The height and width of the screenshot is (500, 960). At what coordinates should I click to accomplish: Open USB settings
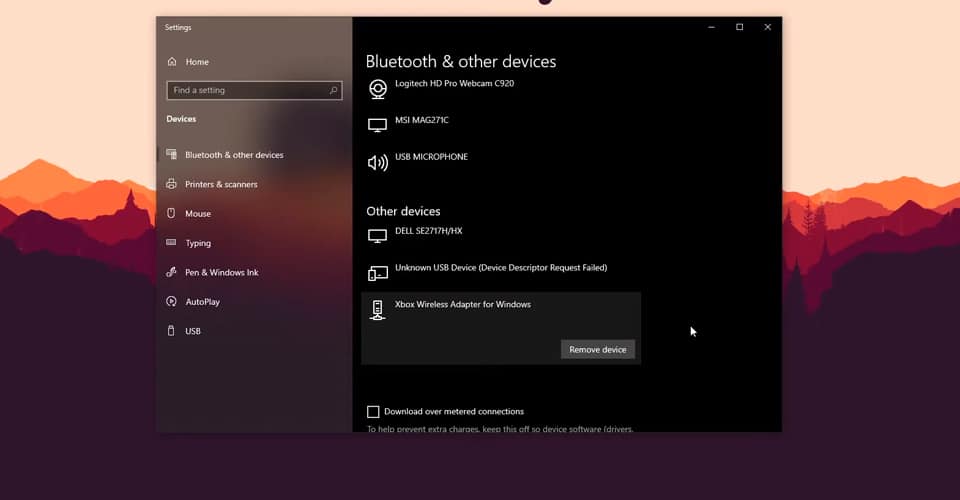tap(193, 331)
